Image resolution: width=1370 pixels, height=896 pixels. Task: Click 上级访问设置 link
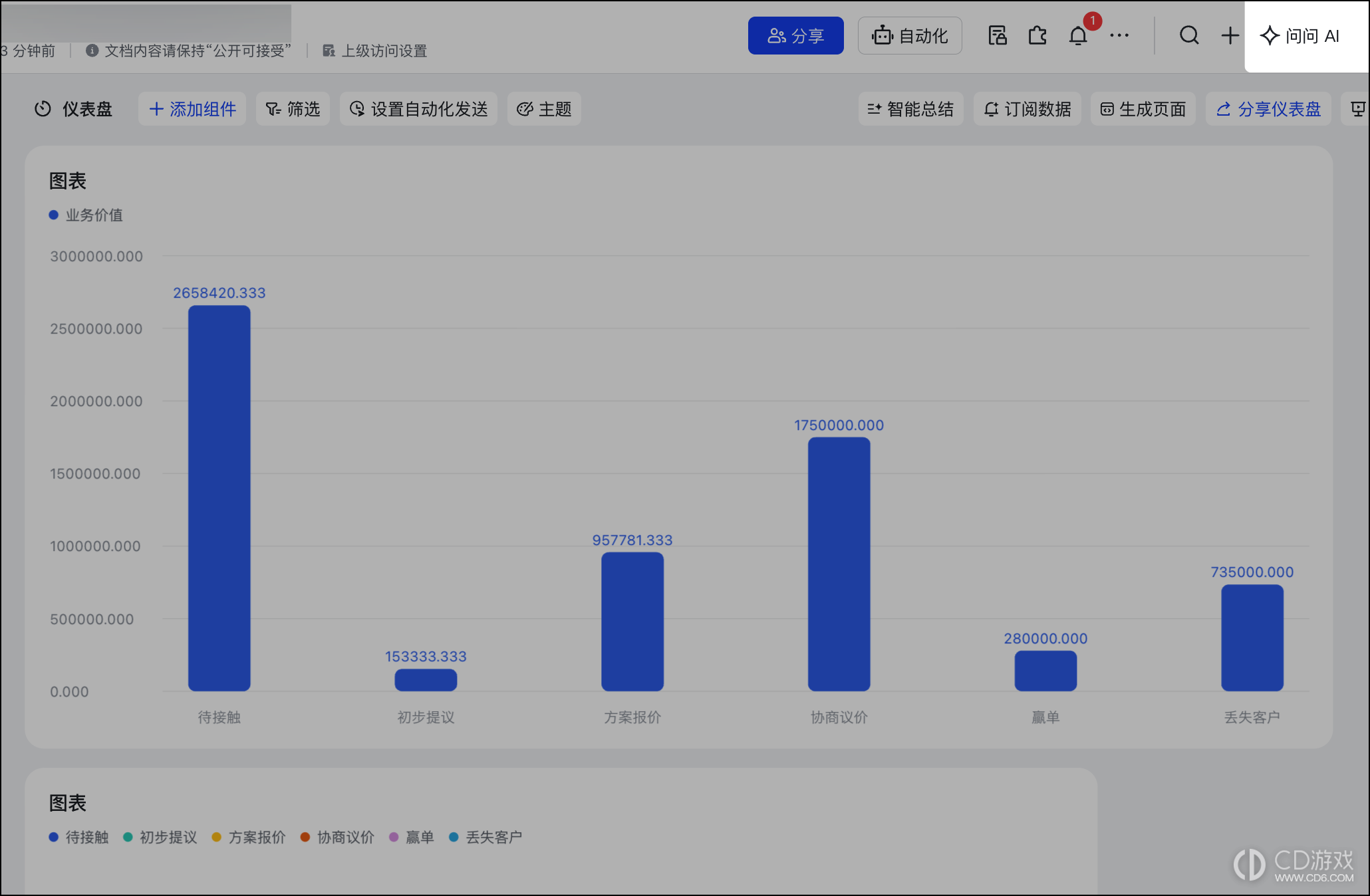click(375, 51)
